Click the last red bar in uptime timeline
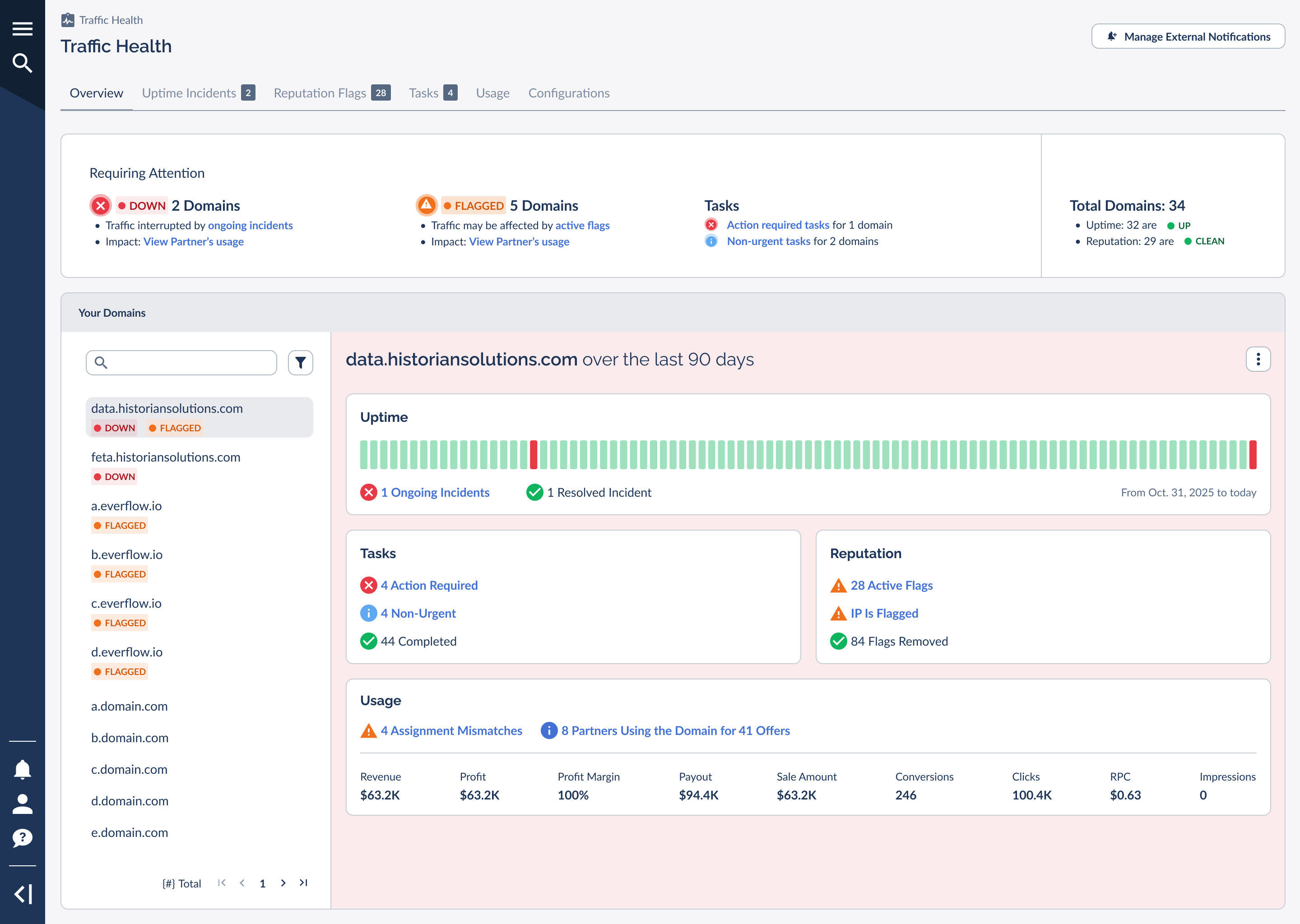This screenshot has height=924, width=1300. (x=1253, y=455)
